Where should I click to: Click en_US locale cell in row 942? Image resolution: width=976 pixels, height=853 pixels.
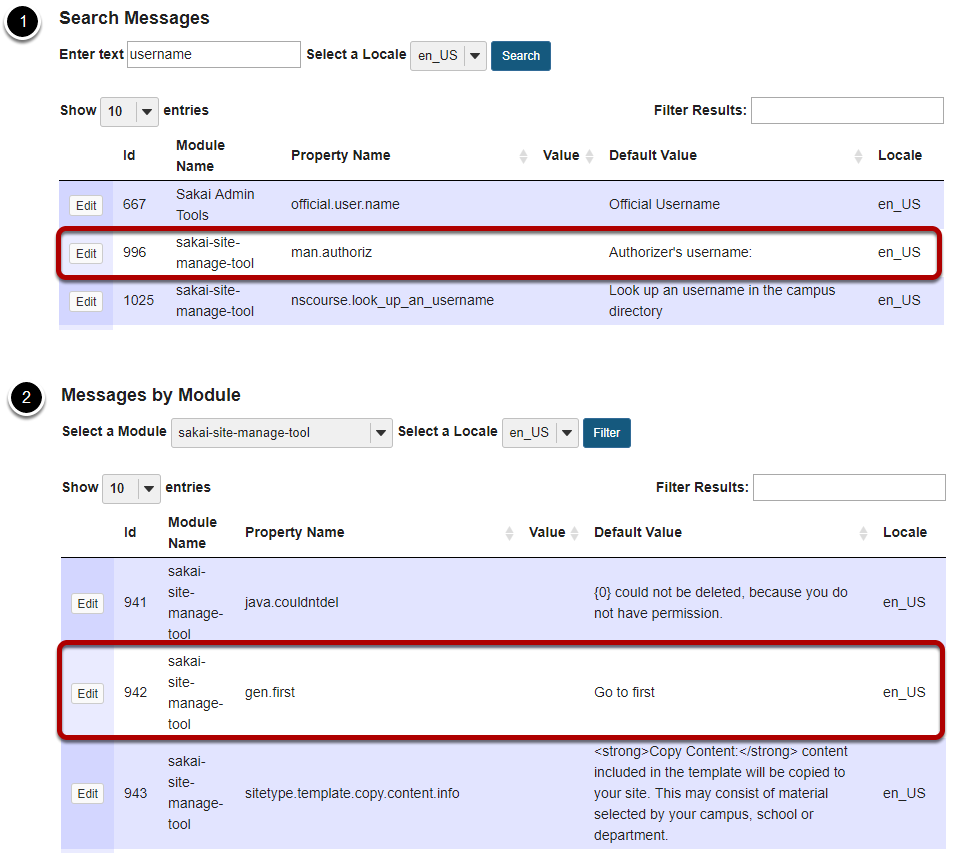[x=904, y=692]
